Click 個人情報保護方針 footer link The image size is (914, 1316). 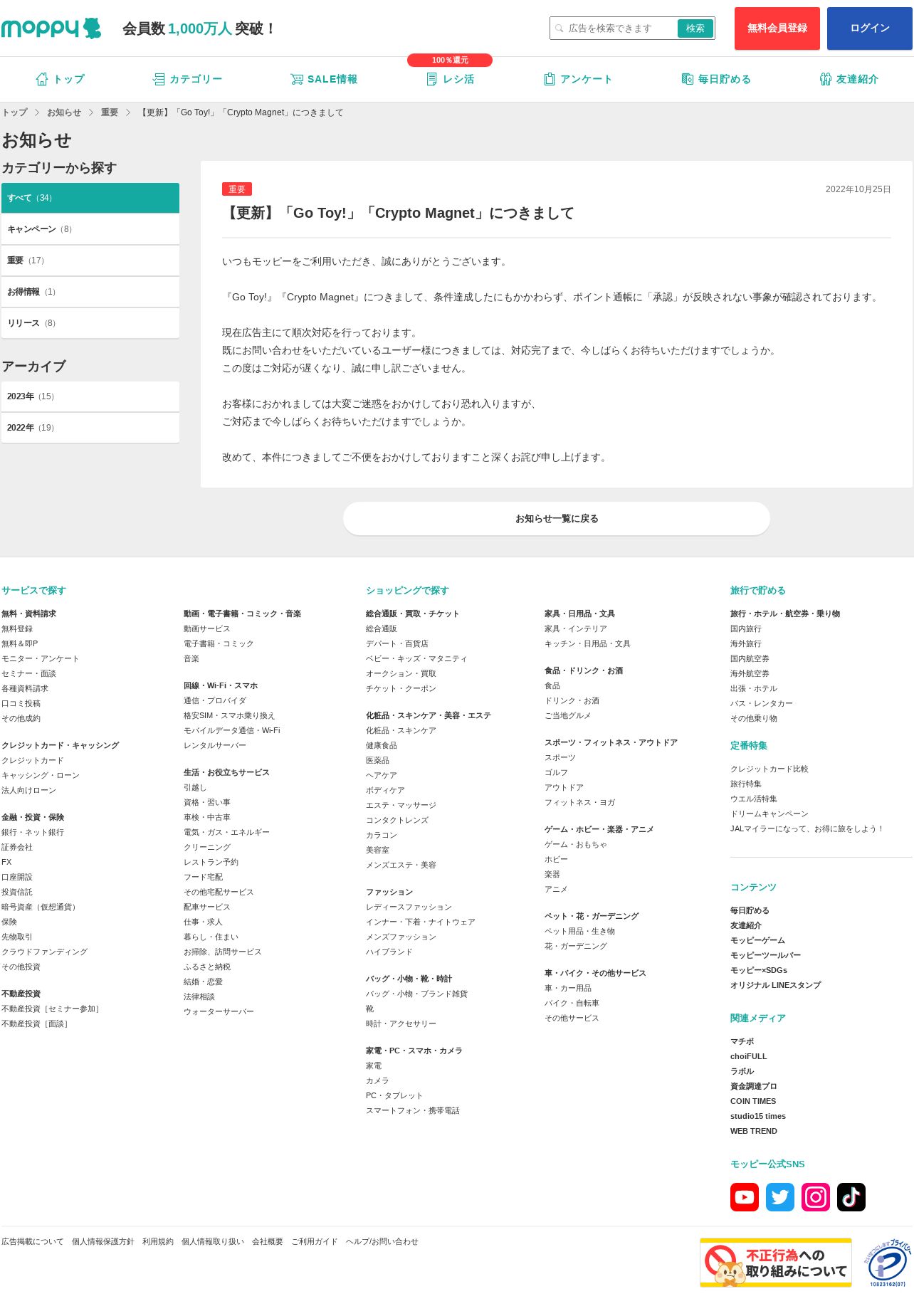[103, 1241]
